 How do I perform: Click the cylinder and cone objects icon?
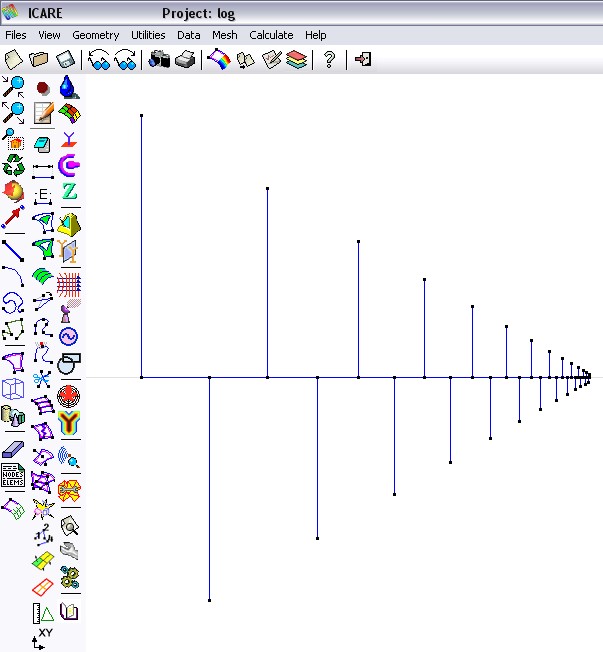click(13, 416)
